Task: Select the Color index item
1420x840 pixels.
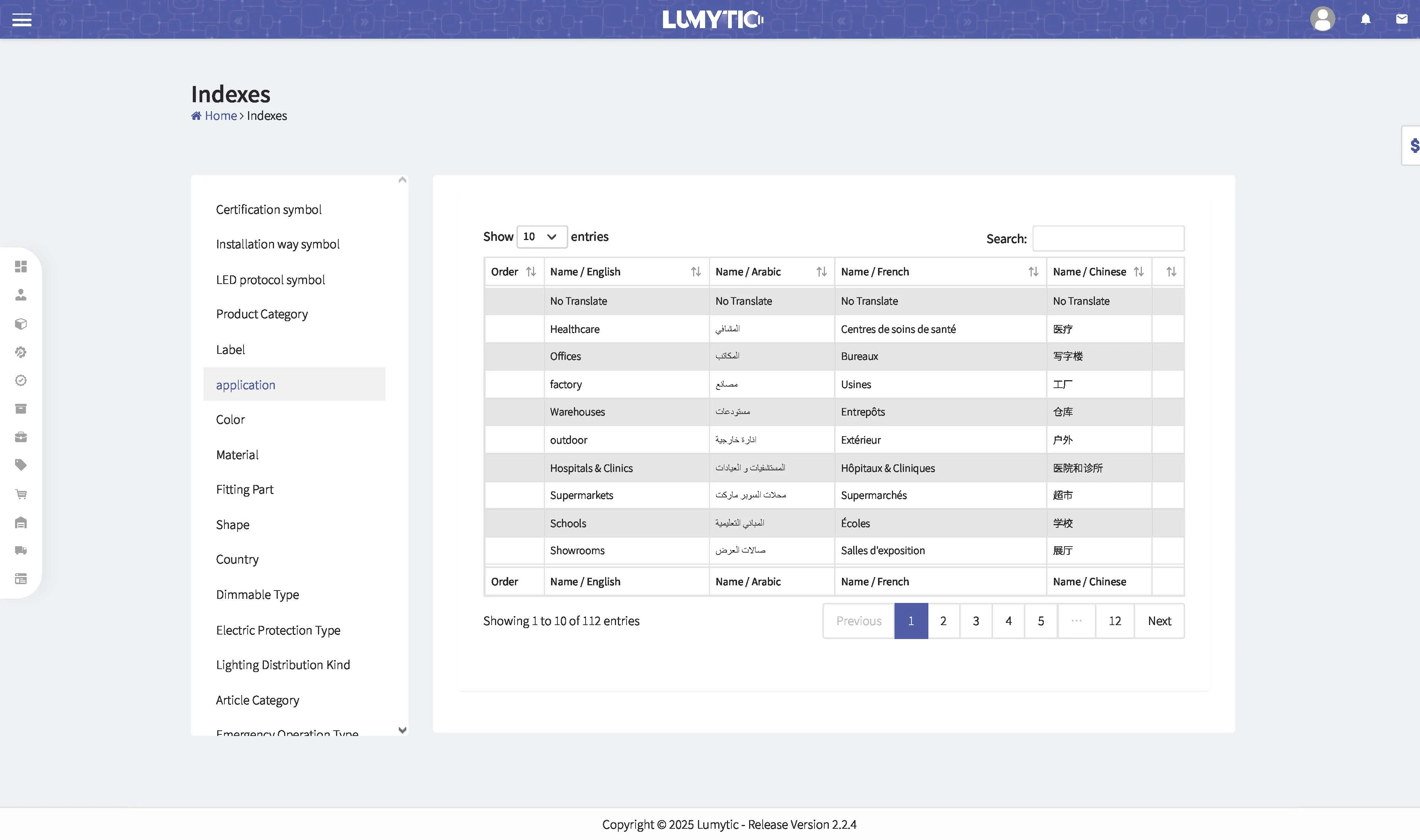Action: click(x=230, y=419)
